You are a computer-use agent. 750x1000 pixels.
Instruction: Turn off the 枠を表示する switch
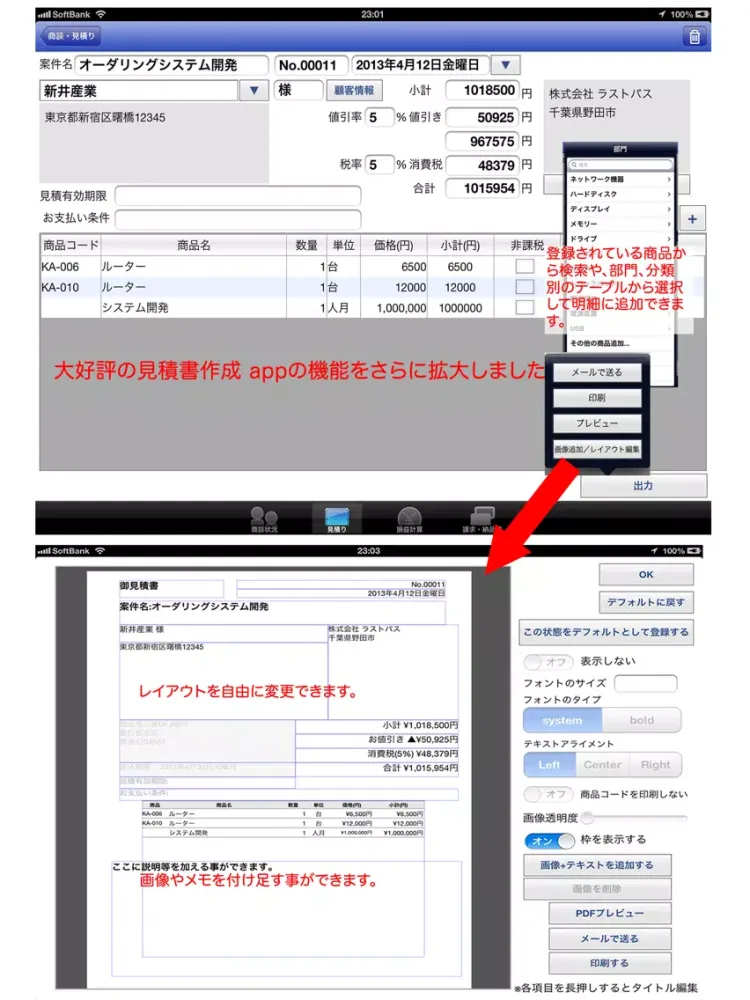pos(552,841)
